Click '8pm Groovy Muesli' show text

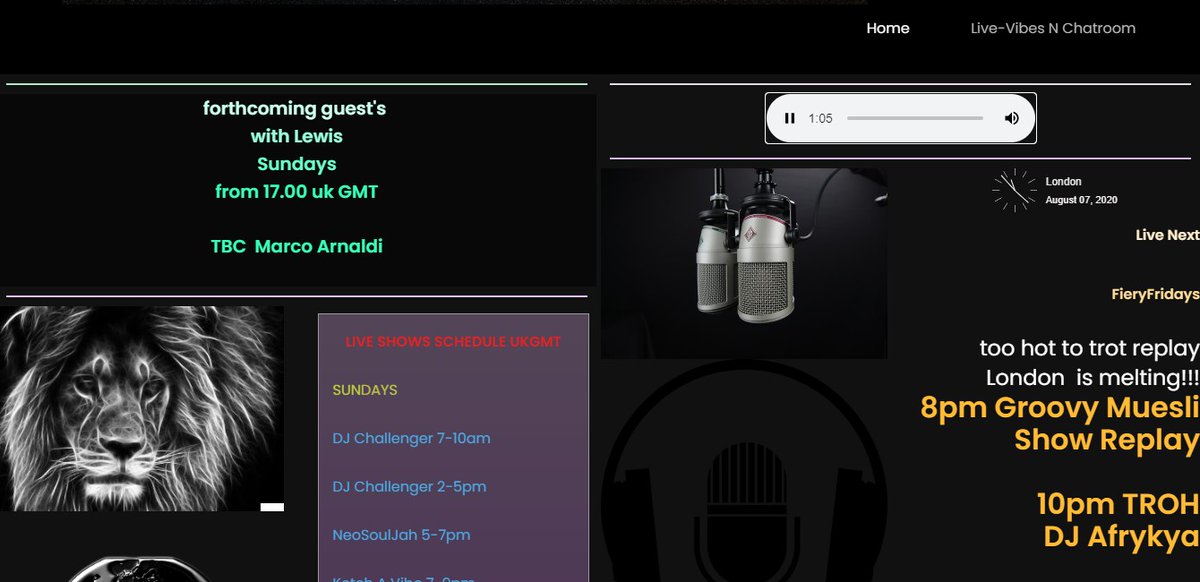coord(1059,408)
